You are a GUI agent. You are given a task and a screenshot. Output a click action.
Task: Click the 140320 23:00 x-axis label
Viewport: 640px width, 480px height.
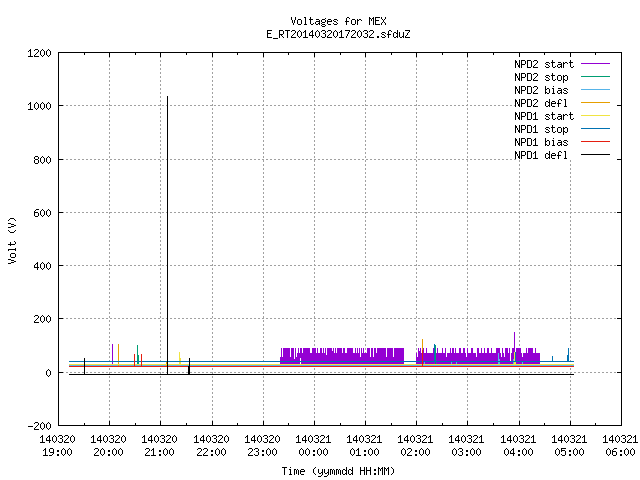(x=262, y=446)
